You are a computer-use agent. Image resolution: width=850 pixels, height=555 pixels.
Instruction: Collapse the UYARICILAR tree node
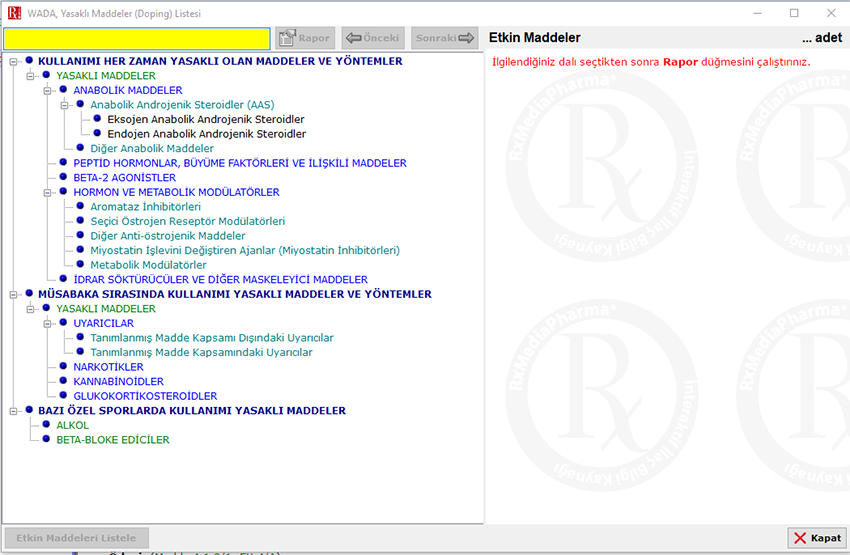pyautogui.click(x=47, y=323)
